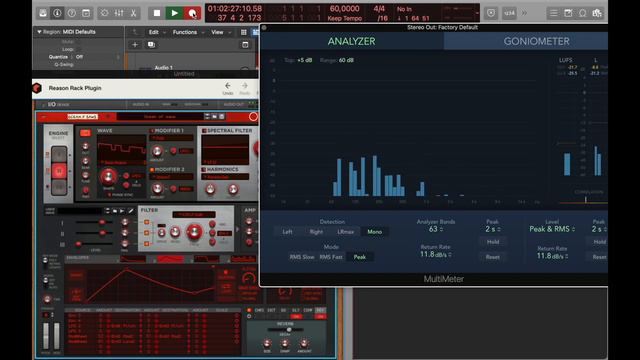Select Mono detection in MultiMeter
Image resolution: width=640 pixels, height=360 pixels.
[375, 232]
